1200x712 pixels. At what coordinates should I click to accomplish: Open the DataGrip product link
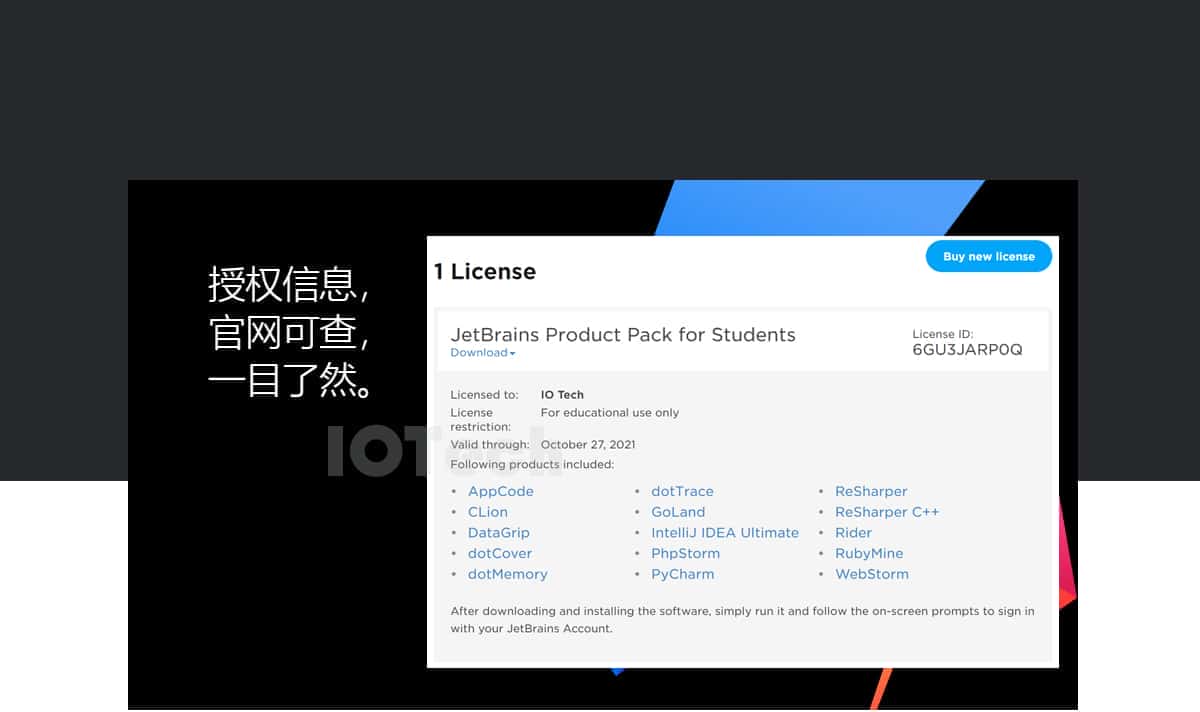point(499,533)
